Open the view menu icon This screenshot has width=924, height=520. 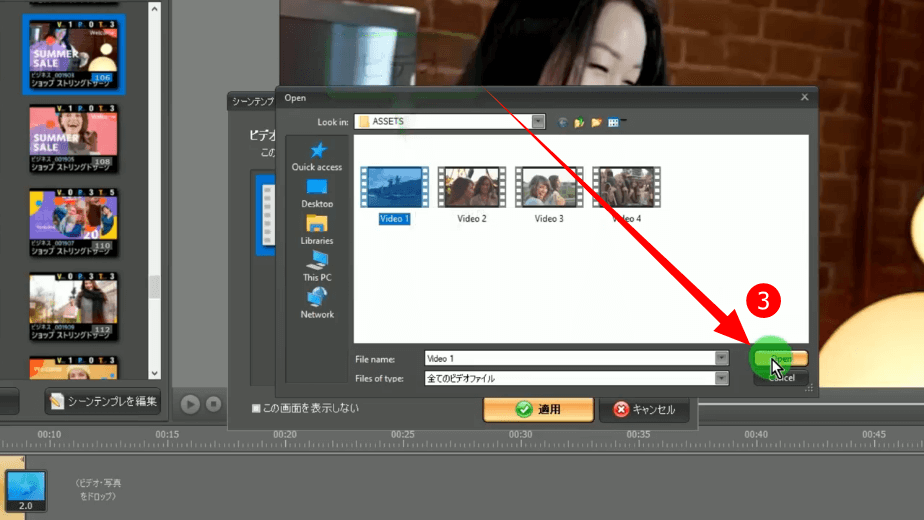click(614, 122)
